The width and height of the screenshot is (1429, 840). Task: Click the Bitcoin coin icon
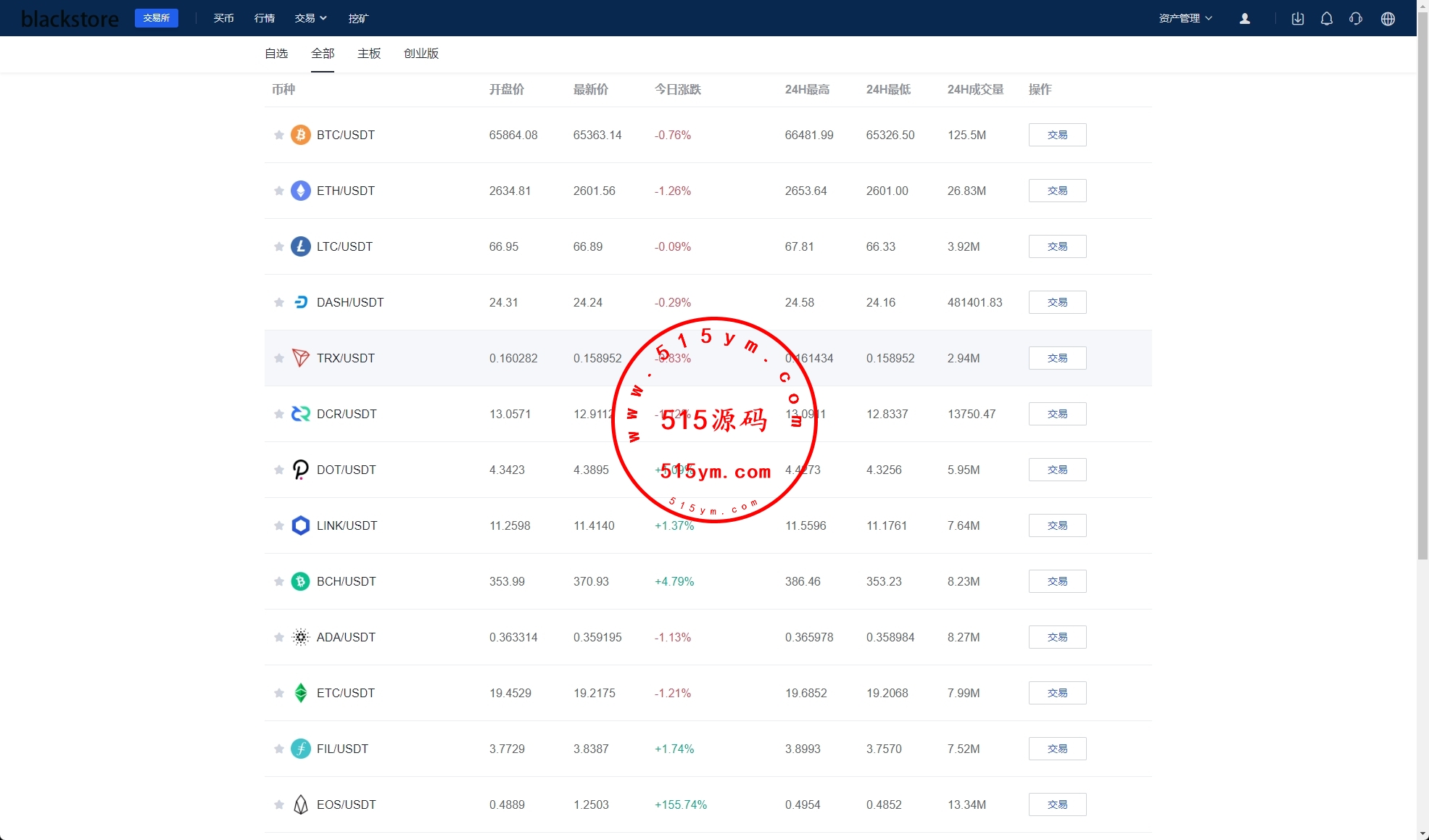click(x=300, y=135)
